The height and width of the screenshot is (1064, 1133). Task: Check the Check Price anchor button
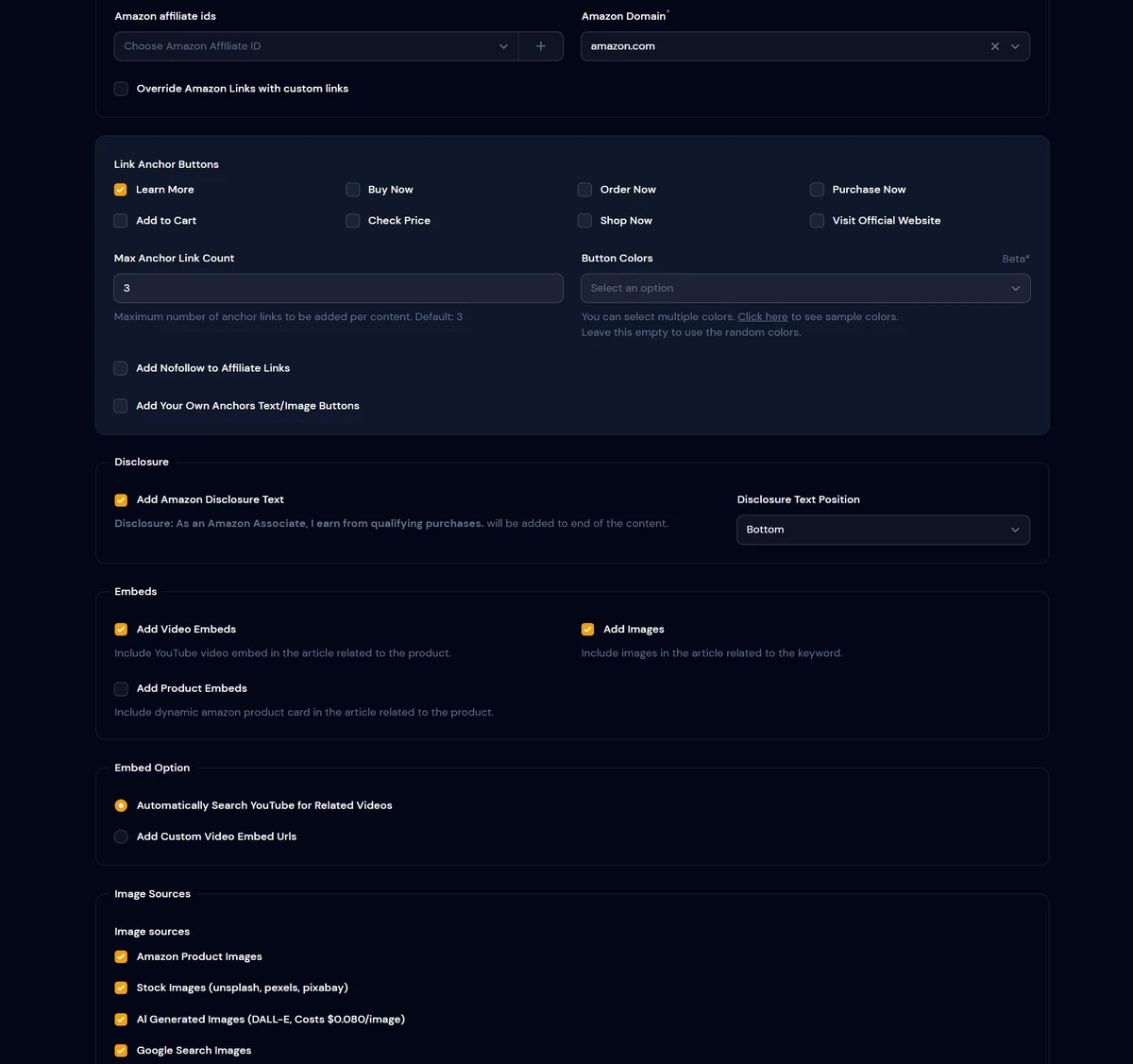353,221
